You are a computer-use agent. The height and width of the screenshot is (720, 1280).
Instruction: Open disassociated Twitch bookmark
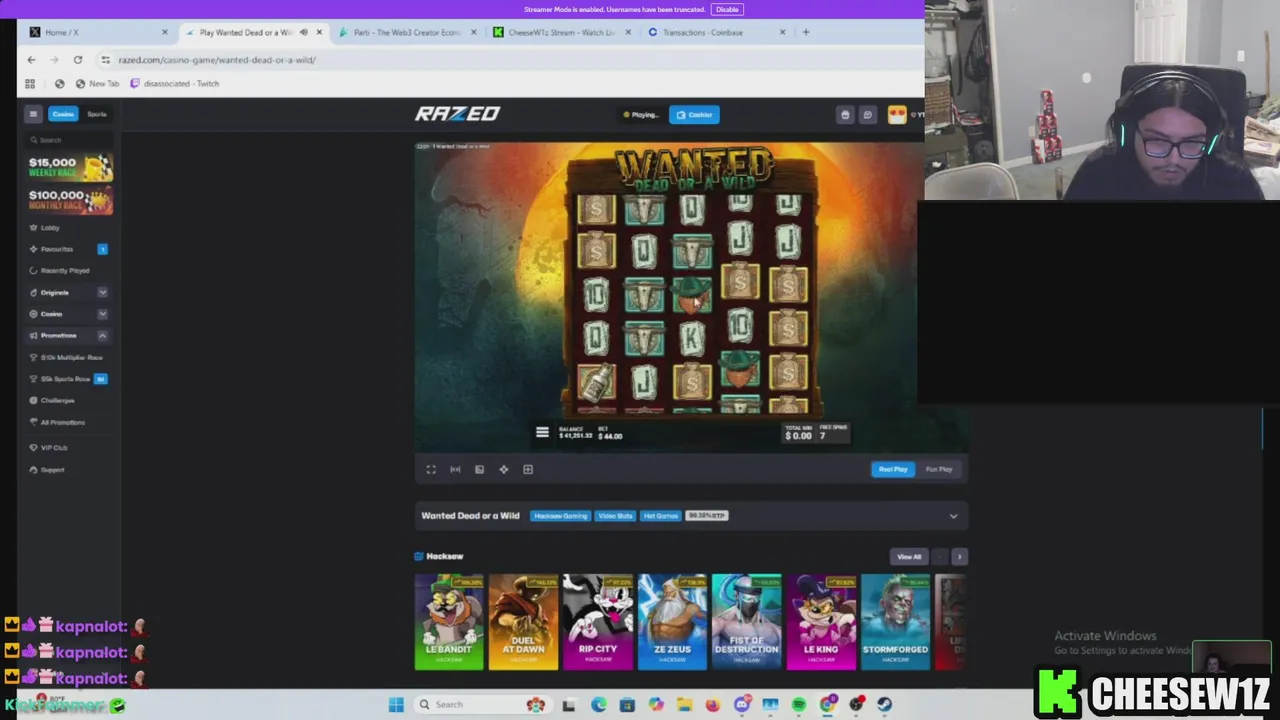coord(175,84)
